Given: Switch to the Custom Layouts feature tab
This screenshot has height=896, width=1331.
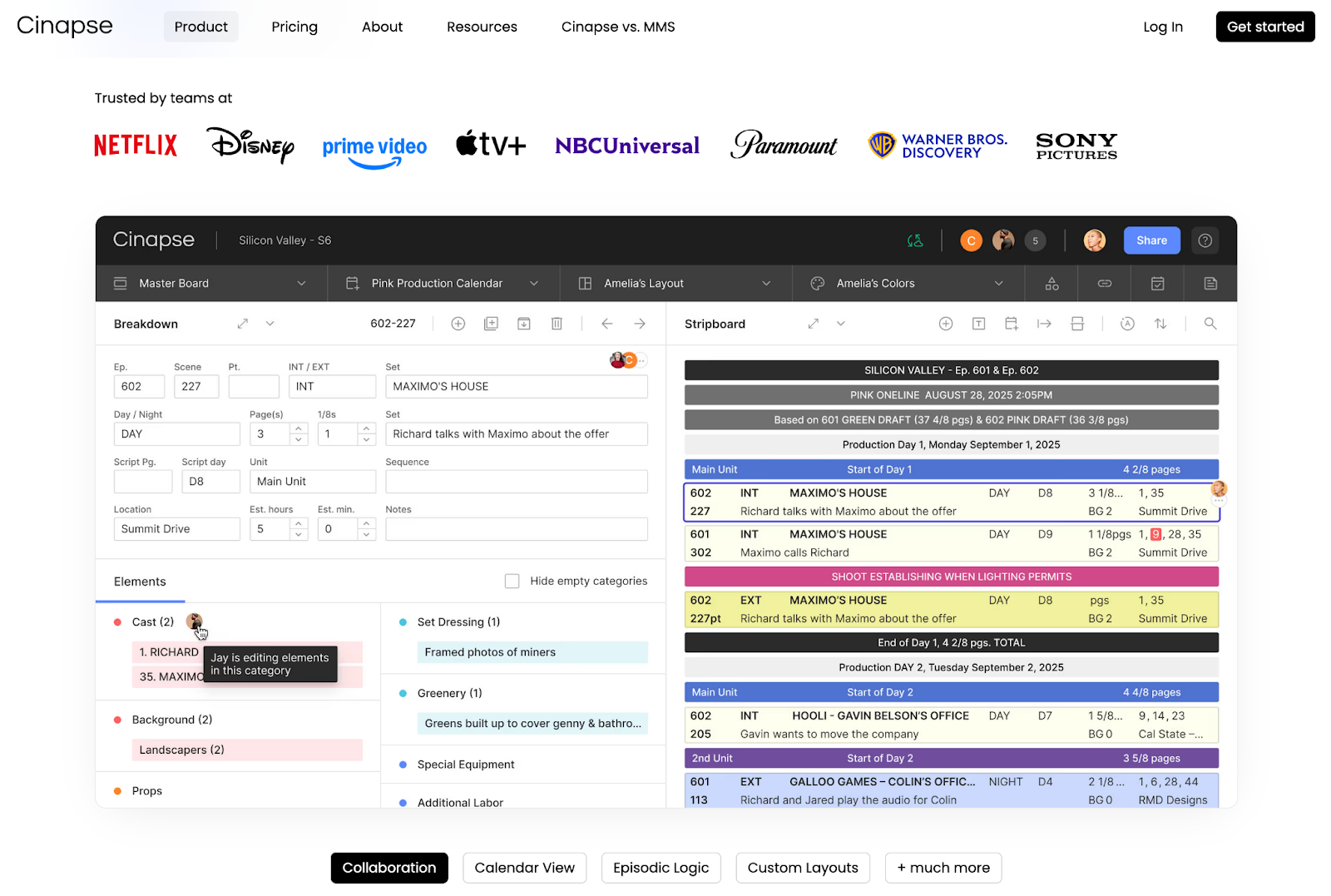Looking at the screenshot, I should 803,868.
